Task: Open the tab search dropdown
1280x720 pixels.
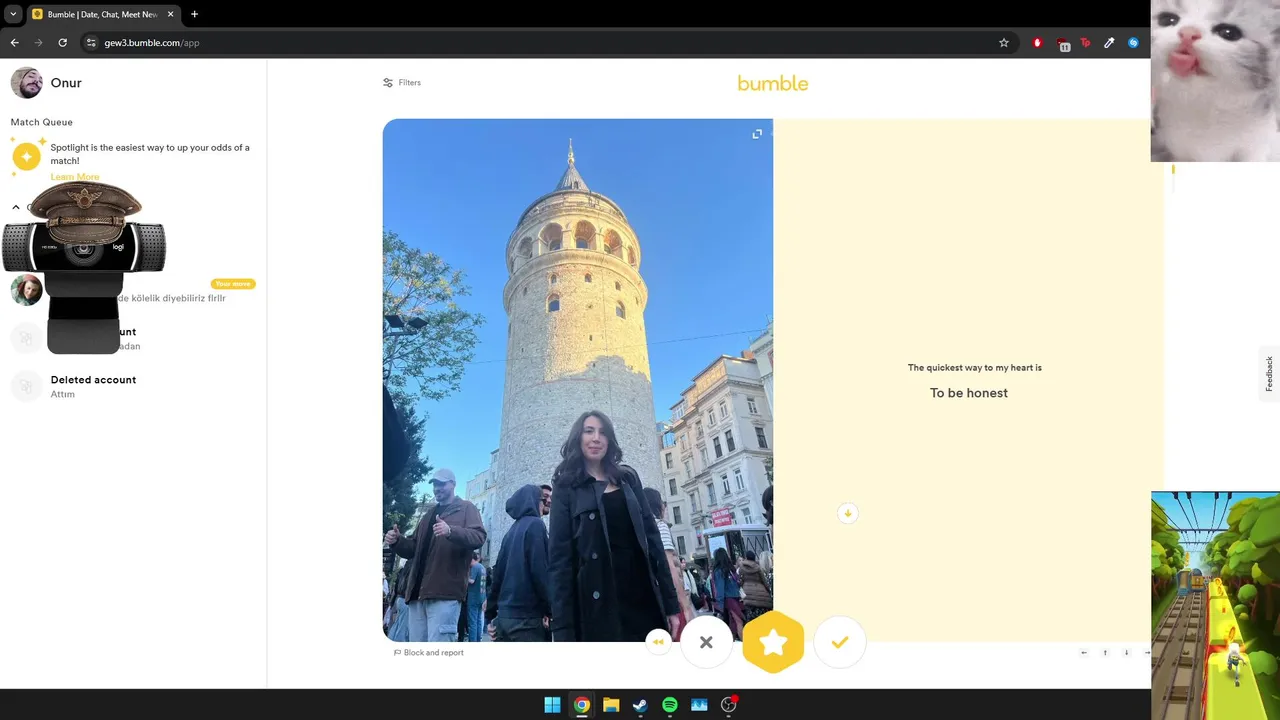Action: tap(13, 15)
